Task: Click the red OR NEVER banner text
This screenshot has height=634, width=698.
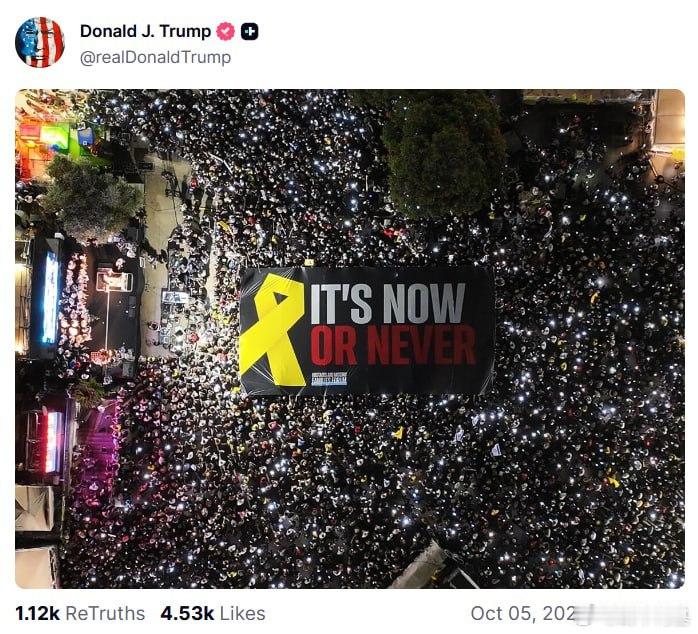Action: click(x=393, y=345)
